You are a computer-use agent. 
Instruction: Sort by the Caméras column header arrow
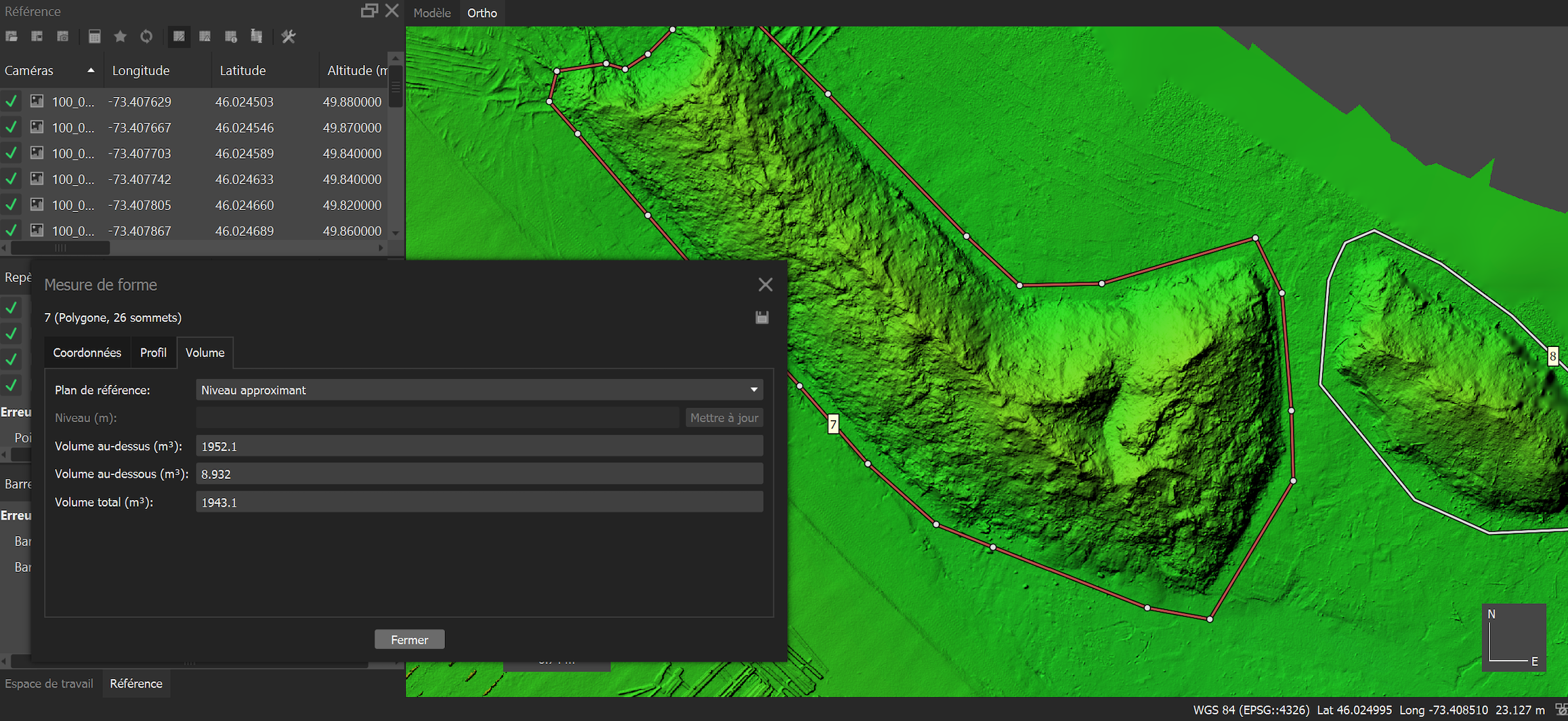click(91, 70)
